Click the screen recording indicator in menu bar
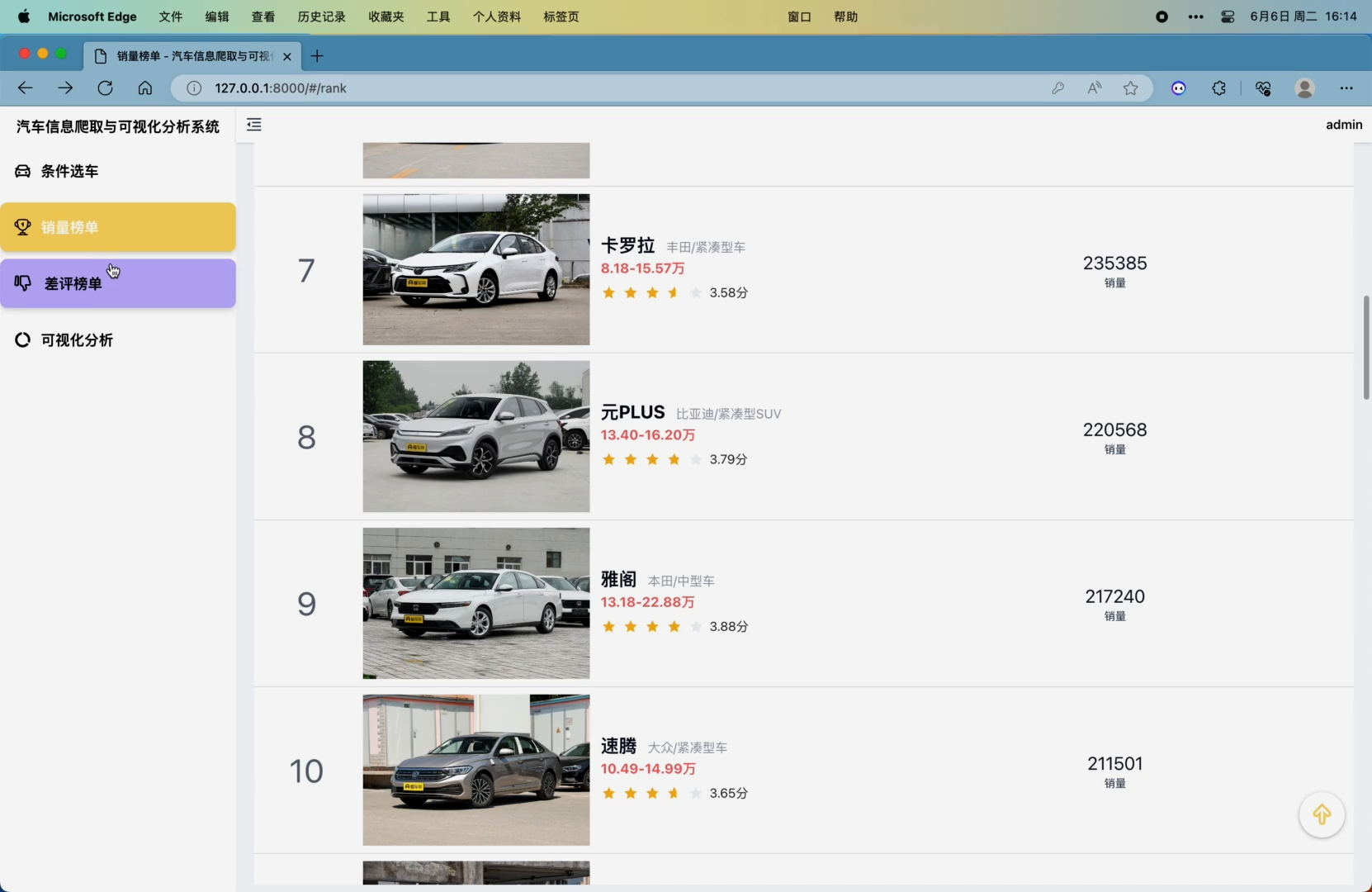Screen dimensions: 1372x892 (x=1161, y=17)
